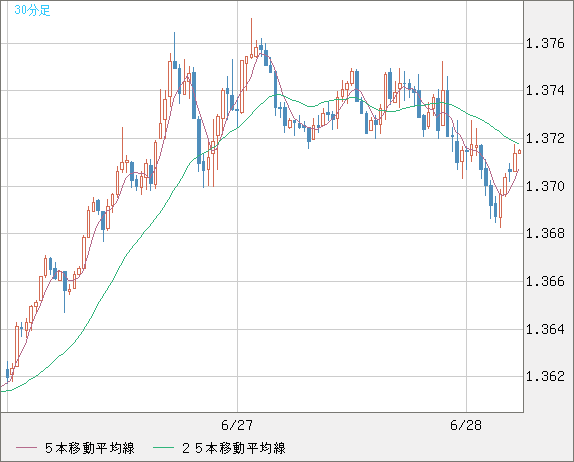The image size is (574, 462).
Task: Click the green 25本移動平均線 legend line swatch
Action: tap(163, 448)
